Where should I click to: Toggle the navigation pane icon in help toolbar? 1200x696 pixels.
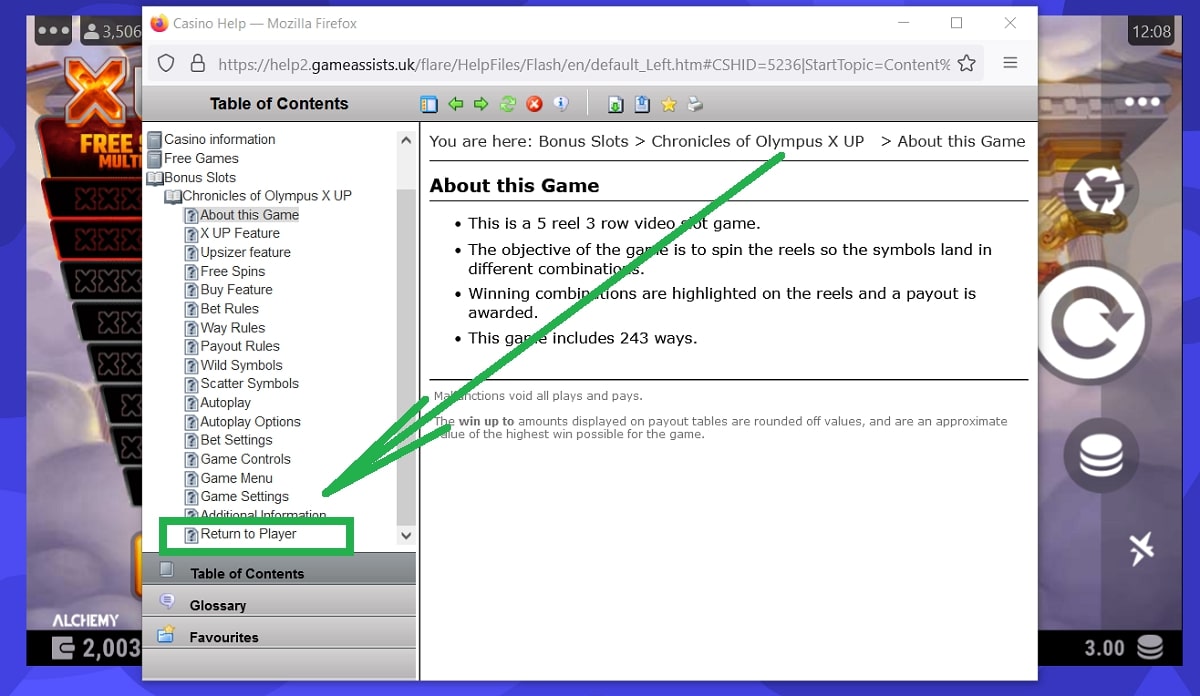tap(429, 104)
